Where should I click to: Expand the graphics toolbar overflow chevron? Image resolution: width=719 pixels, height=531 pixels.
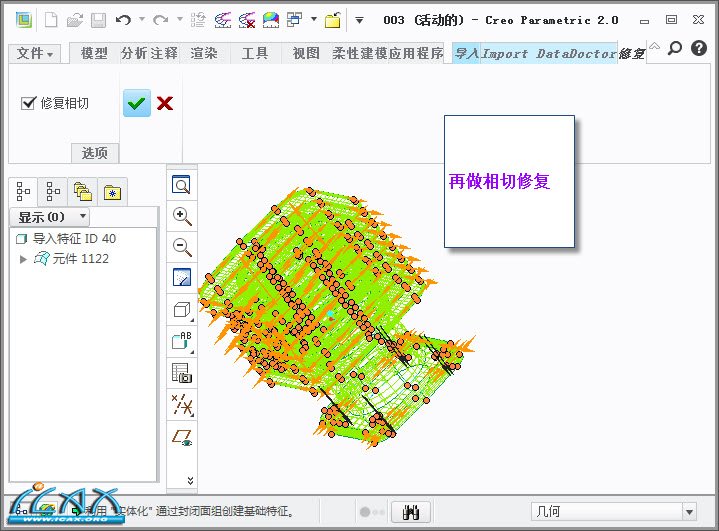coord(190,481)
